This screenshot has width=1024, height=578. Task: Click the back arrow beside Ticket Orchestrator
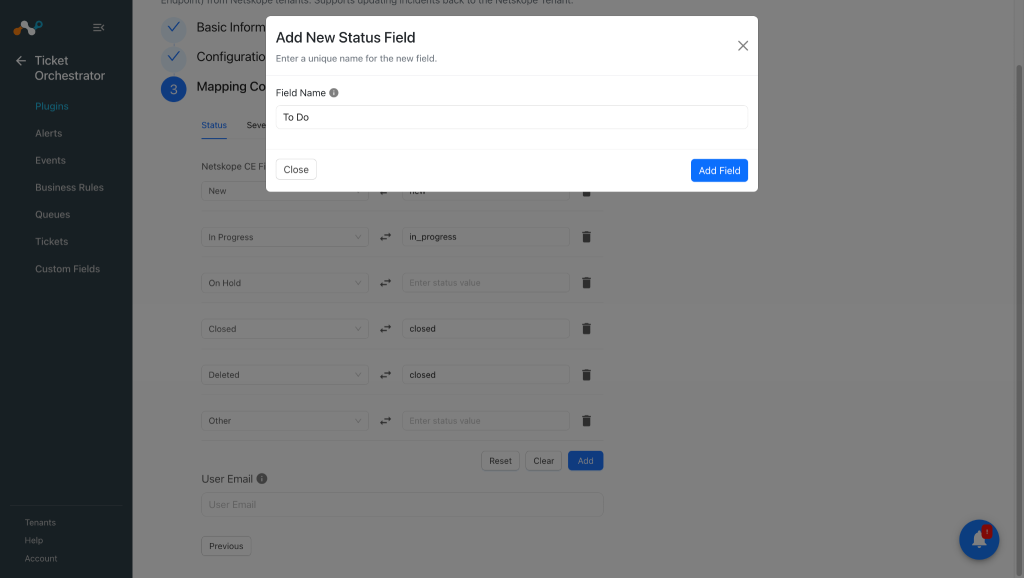click(21, 61)
